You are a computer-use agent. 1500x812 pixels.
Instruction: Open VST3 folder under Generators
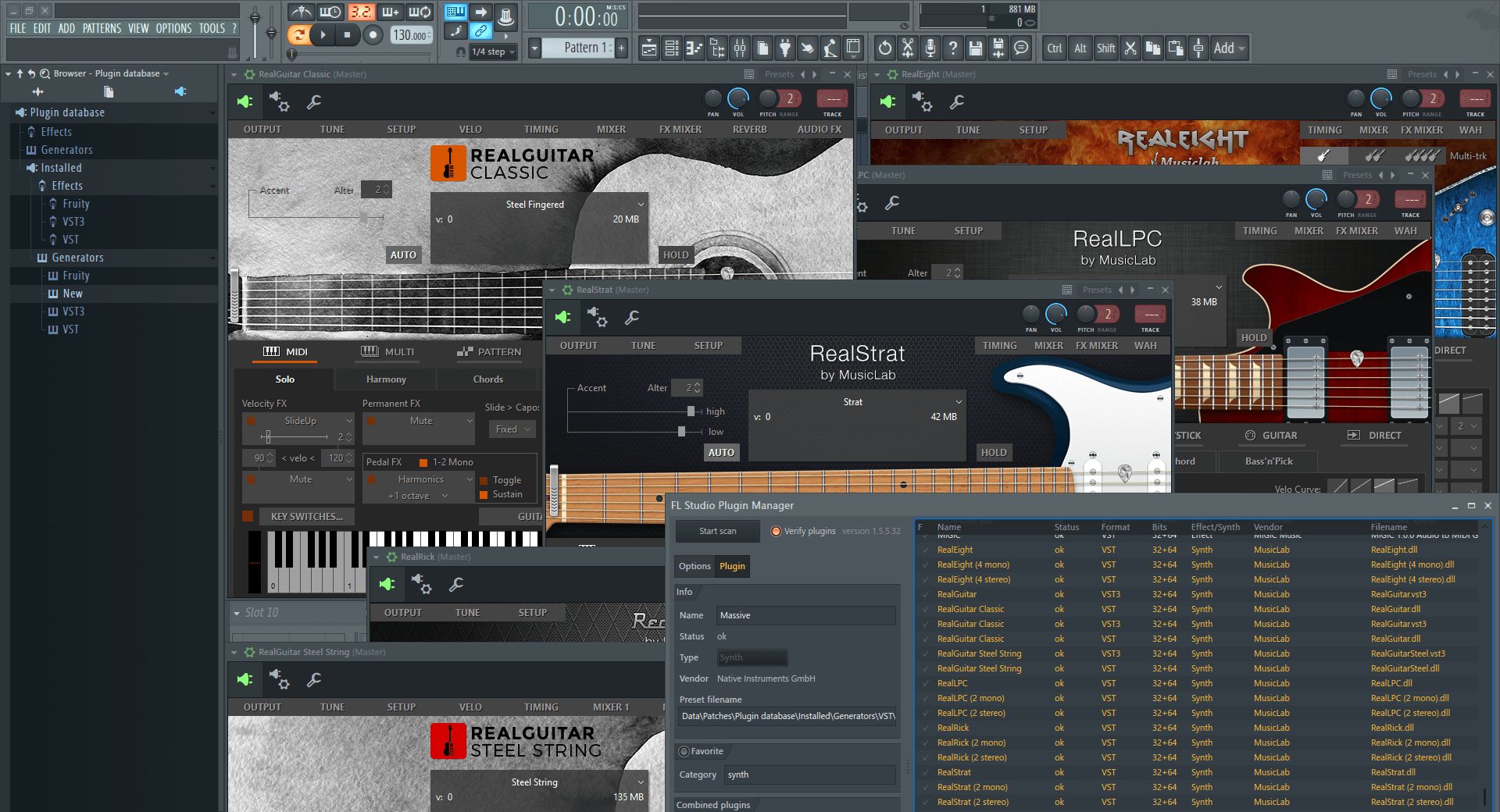click(73, 312)
